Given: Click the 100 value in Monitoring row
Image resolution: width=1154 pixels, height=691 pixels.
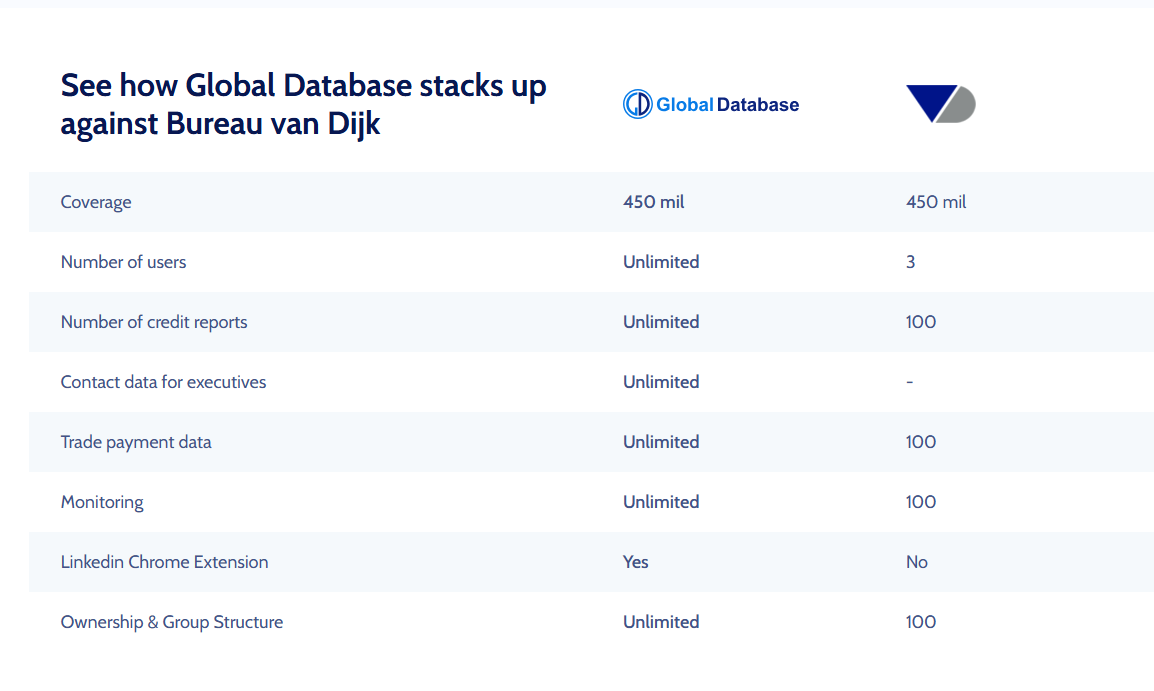Looking at the screenshot, I should [921, 502].
